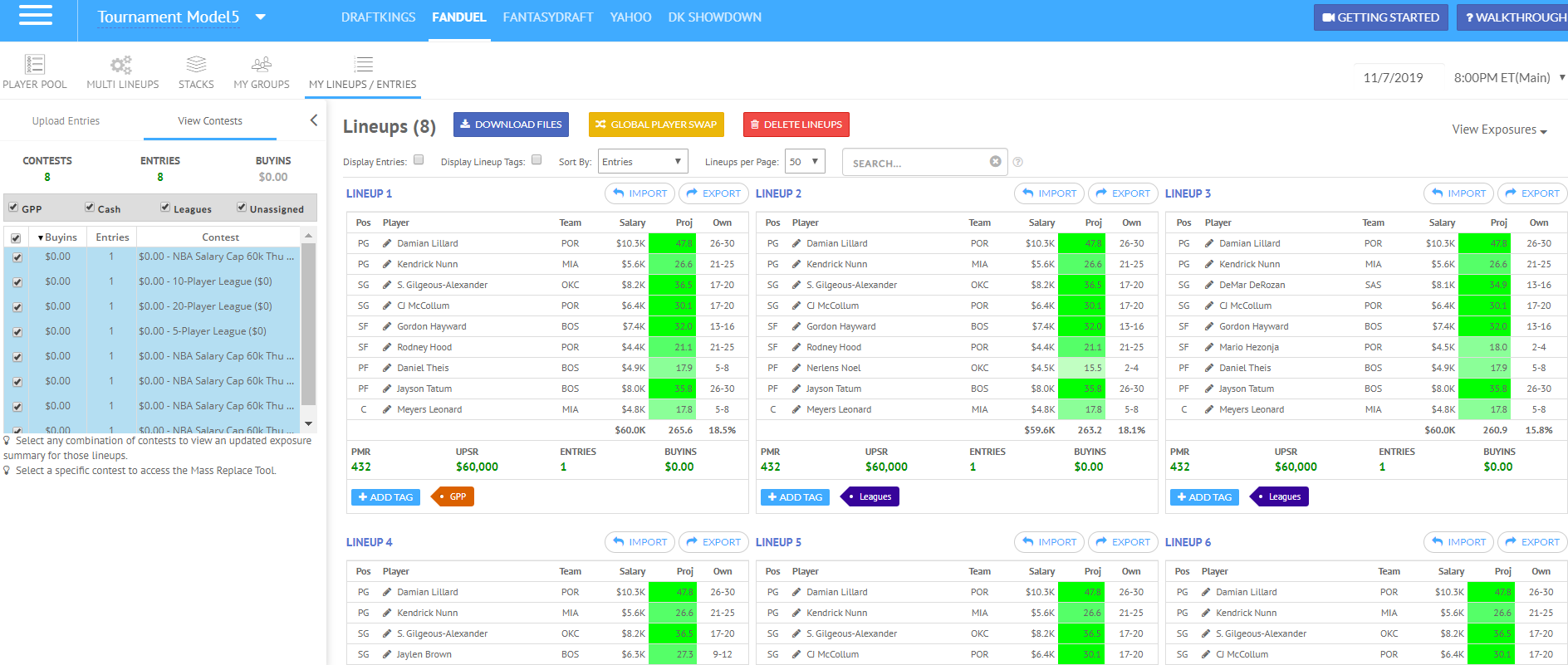Uncheck the Unassigned contest filter
Screen dimensions: 1568x665
[x=242, y=207]
